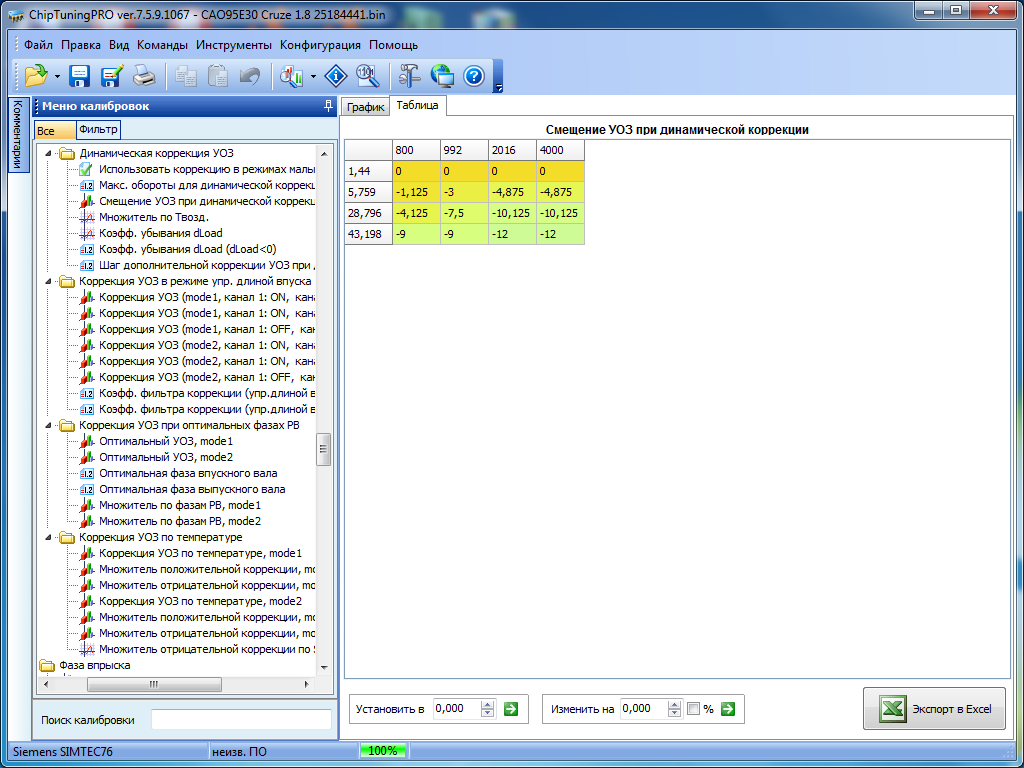This screenshot has width=1024, height=768.
Task: Open the 'Инструменты' menu
Action: click(234, 45)
